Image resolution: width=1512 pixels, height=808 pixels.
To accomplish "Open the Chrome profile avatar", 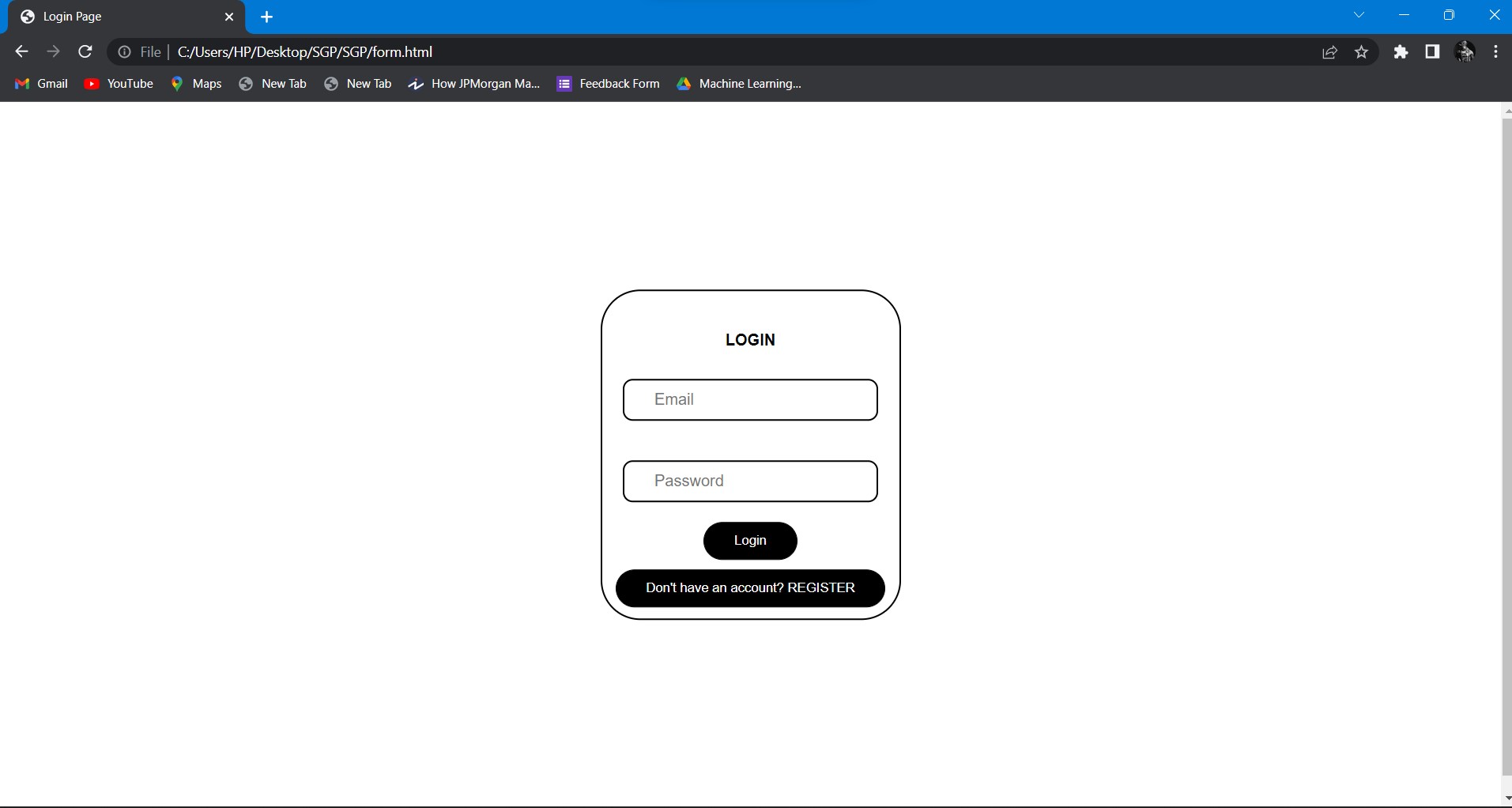I will pos(1465,52).
